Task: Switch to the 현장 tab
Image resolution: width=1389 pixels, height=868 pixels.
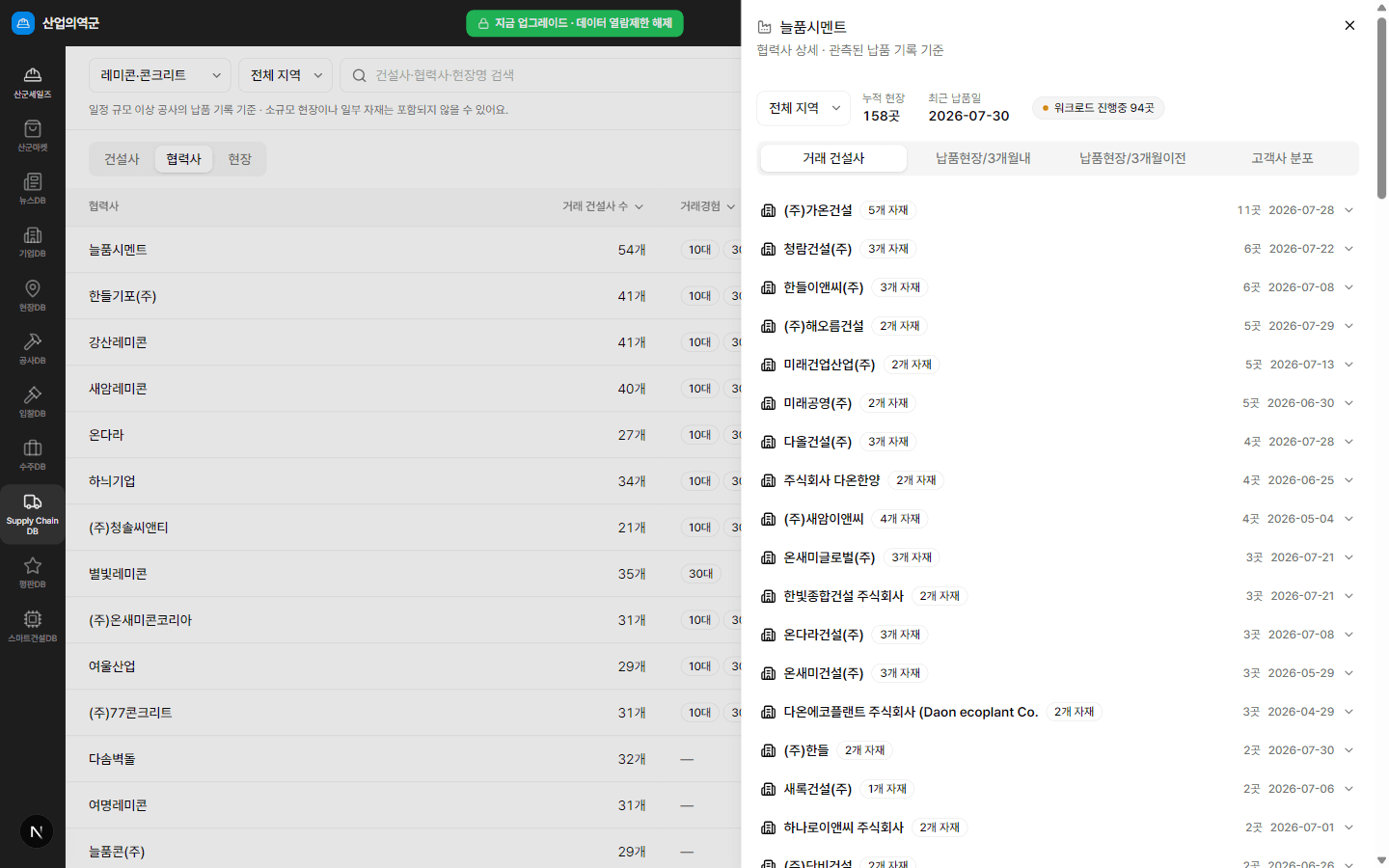Action: pyautogui.click(x=239, y=159)
